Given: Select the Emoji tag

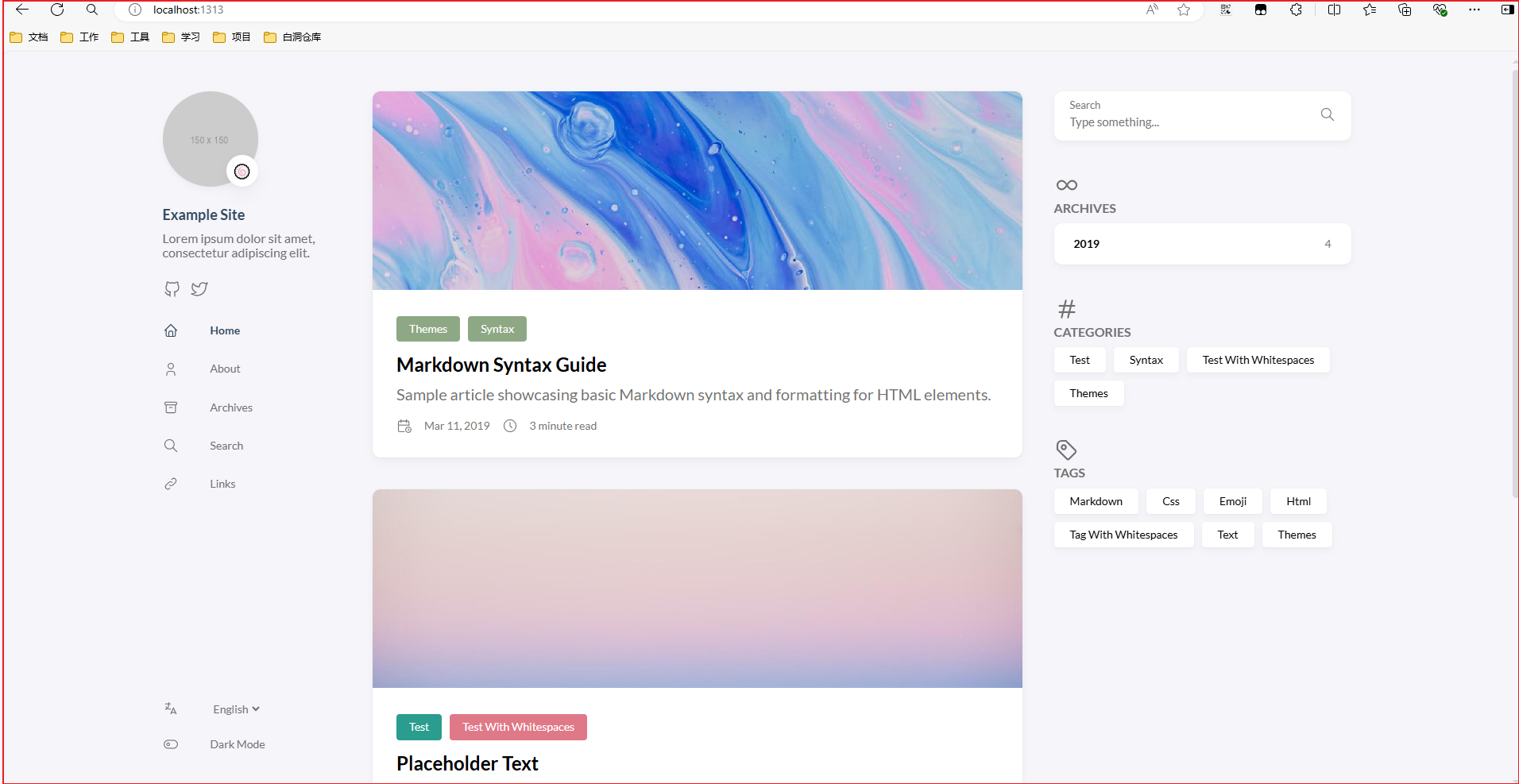Looking at the screenshot, I should click(1232, 501).
